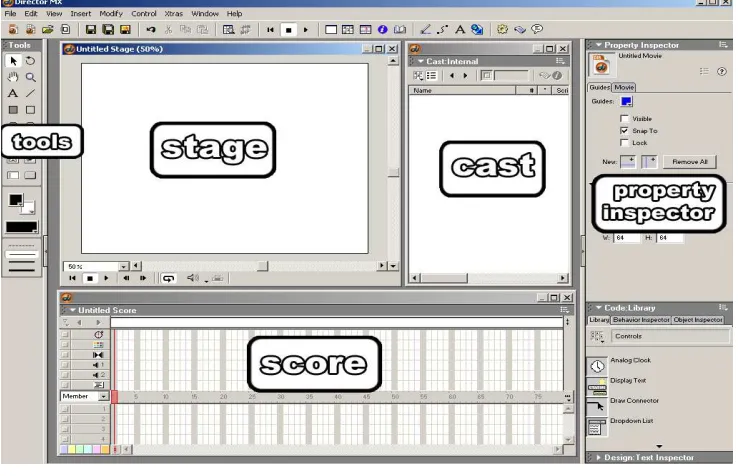Collapse the Property Inspector panel triangle

(599, 45)
